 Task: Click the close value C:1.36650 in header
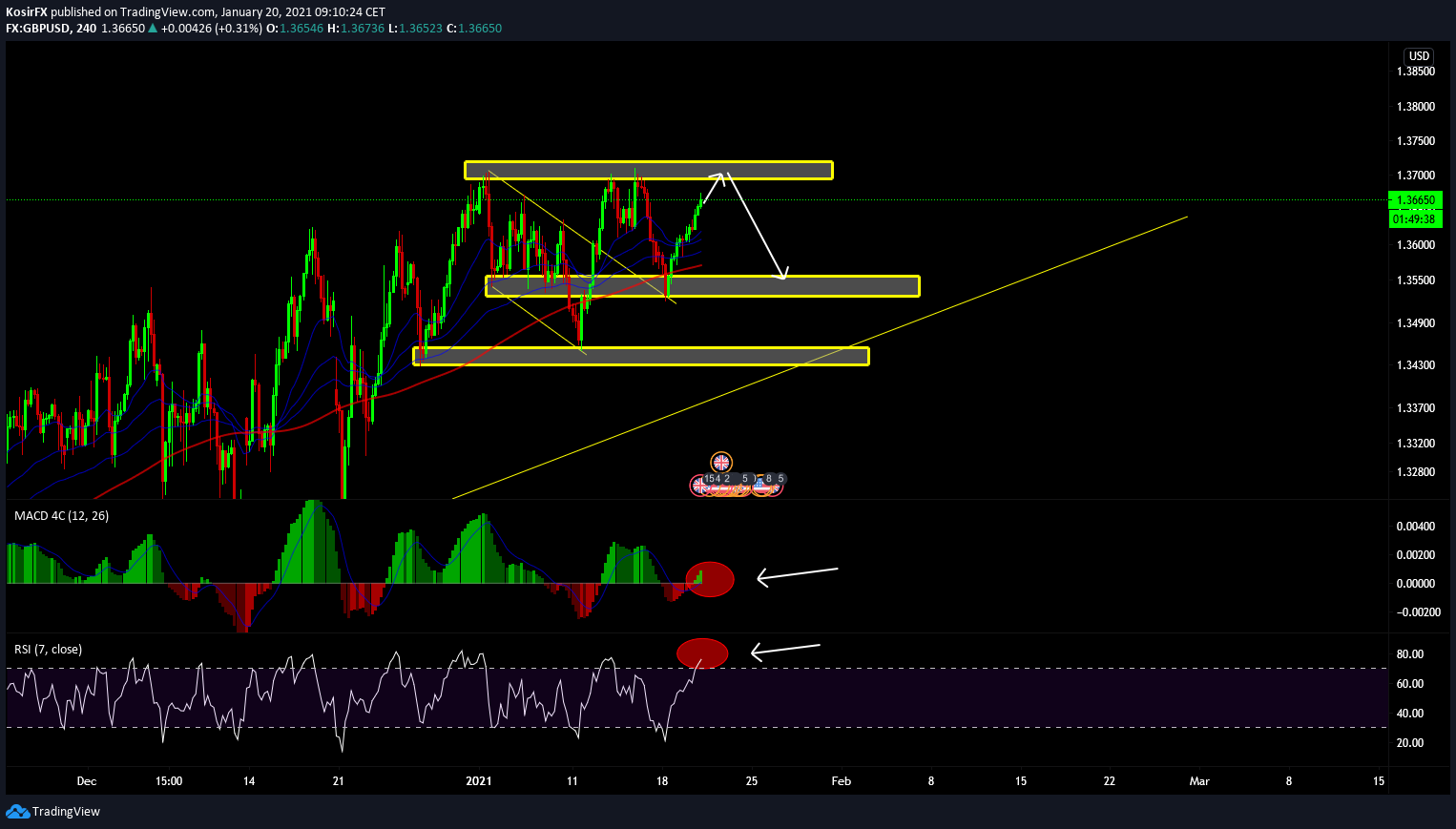click(x=474, y=29)
